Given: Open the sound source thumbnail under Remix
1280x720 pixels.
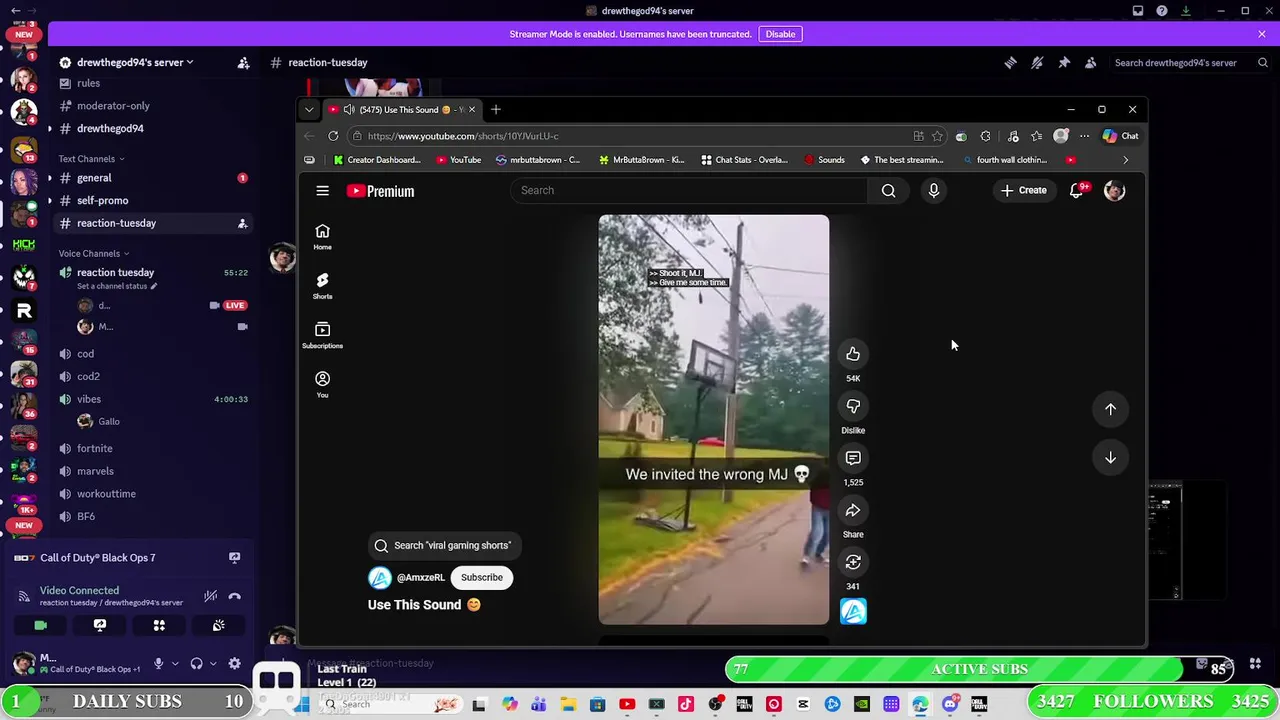Looking at the screenshot, I should tap(853, 611).
